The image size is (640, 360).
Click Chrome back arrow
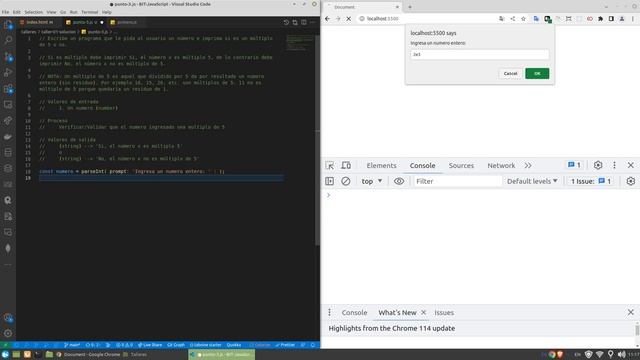tap(327, 19)
